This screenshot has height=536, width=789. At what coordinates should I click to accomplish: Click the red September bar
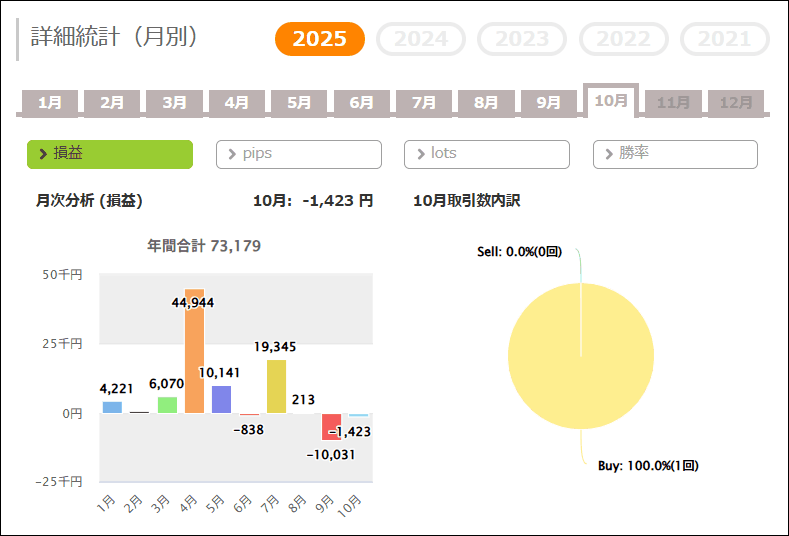click(x=331, y=426)
